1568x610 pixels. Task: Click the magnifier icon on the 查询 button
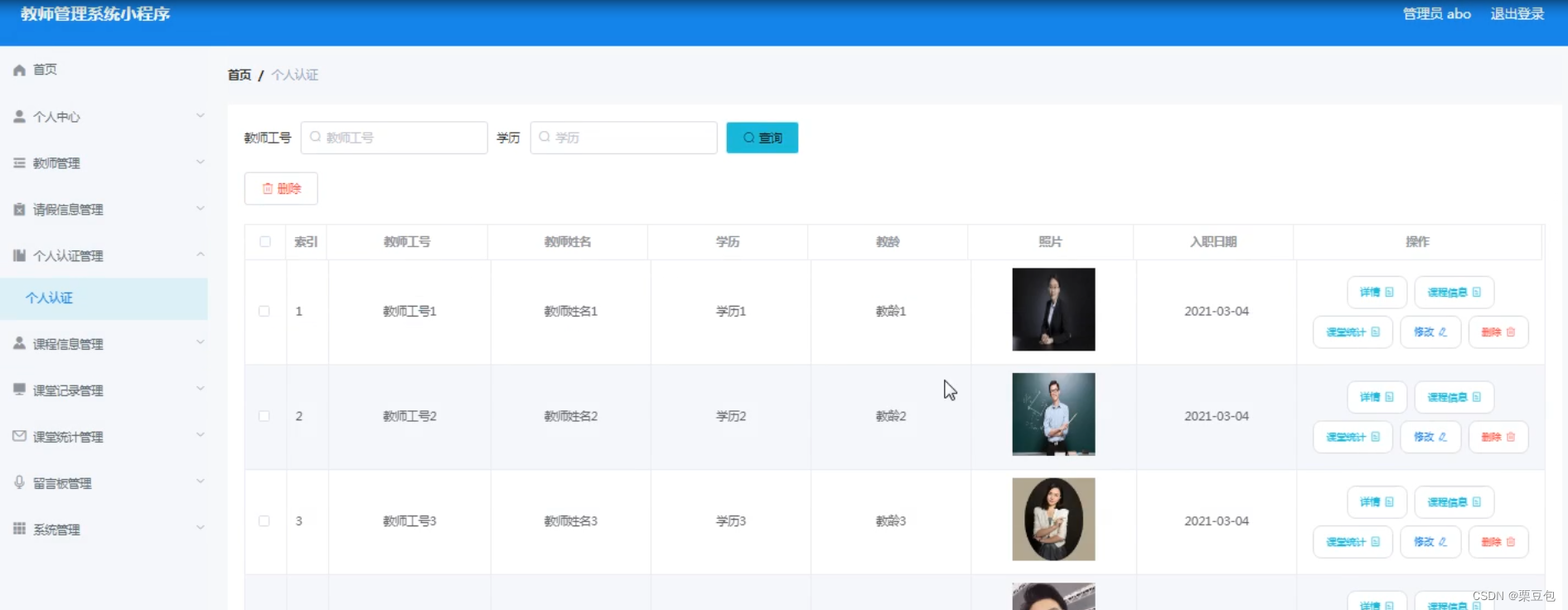pyautogui.click(x=749, y=138)
